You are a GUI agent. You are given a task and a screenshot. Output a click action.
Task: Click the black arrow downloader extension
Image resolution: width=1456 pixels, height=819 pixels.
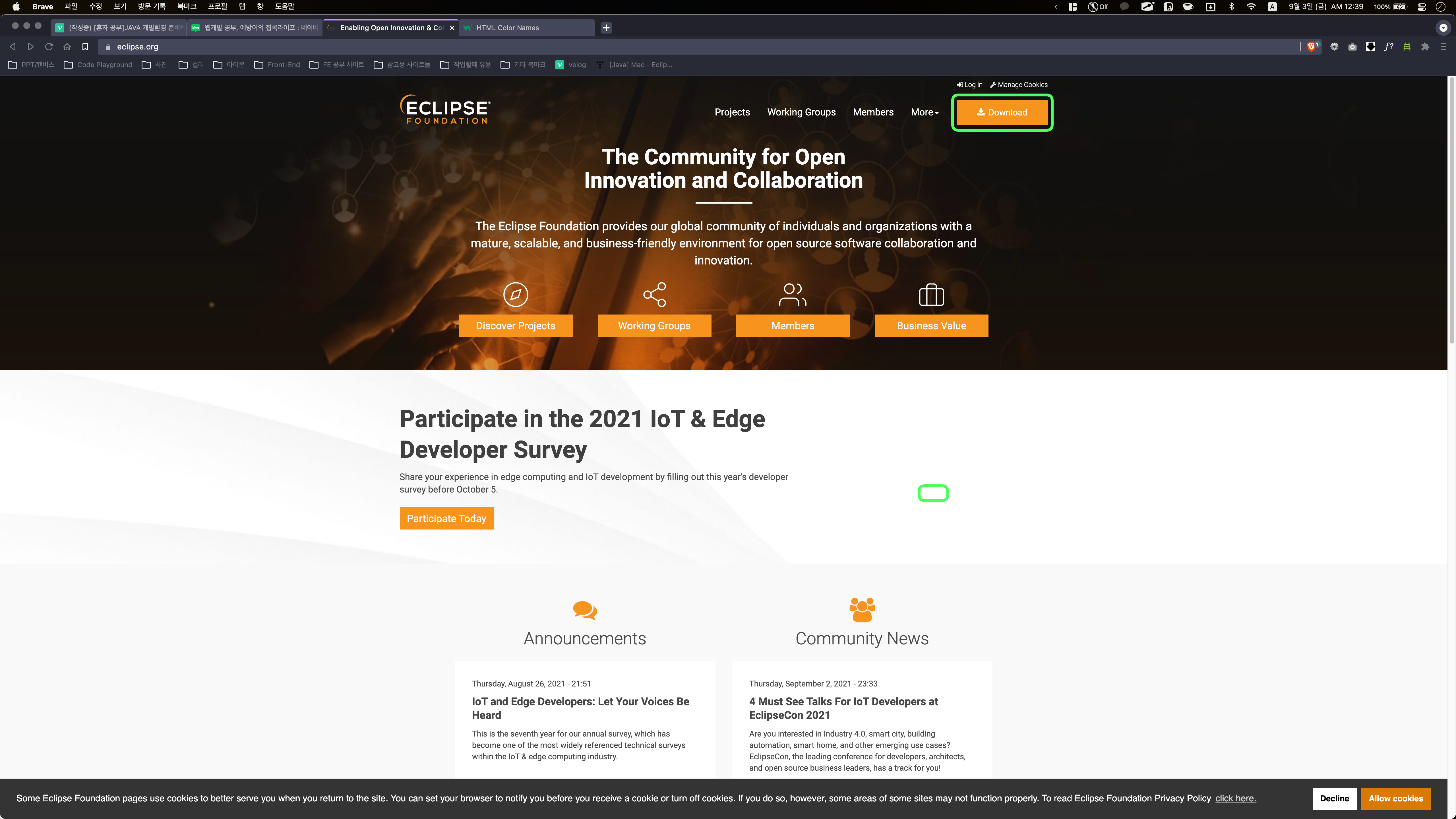pos(1370,47)
